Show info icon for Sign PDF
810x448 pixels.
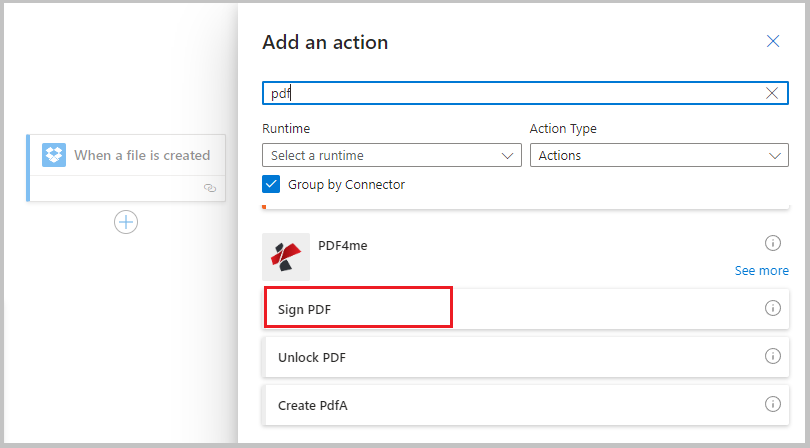point(772,308)
